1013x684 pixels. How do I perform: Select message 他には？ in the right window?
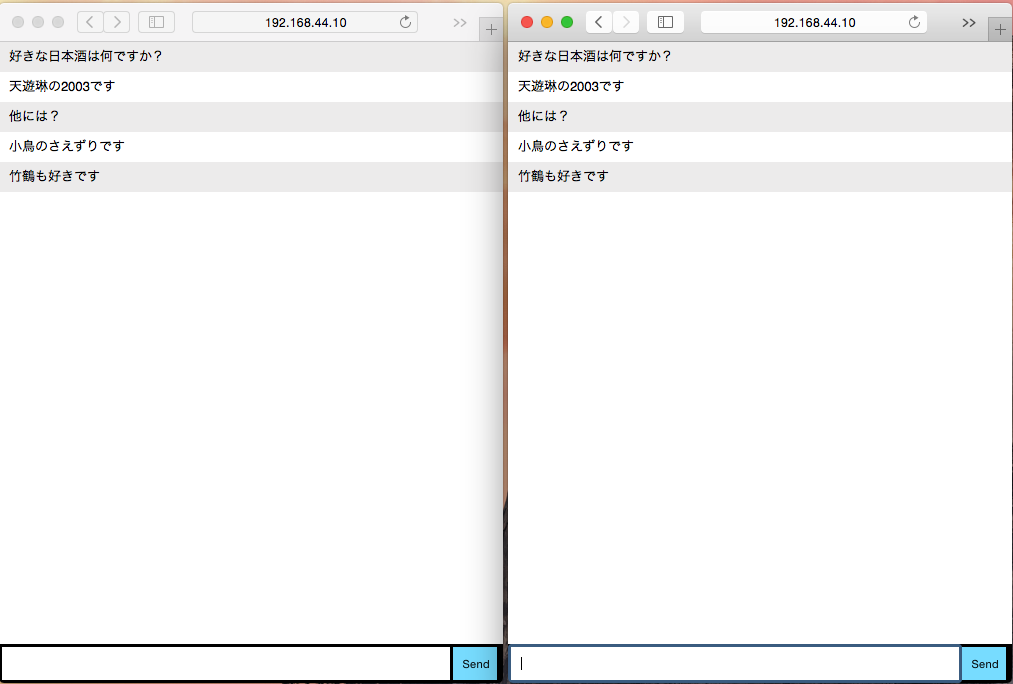(x=760, y=116)
